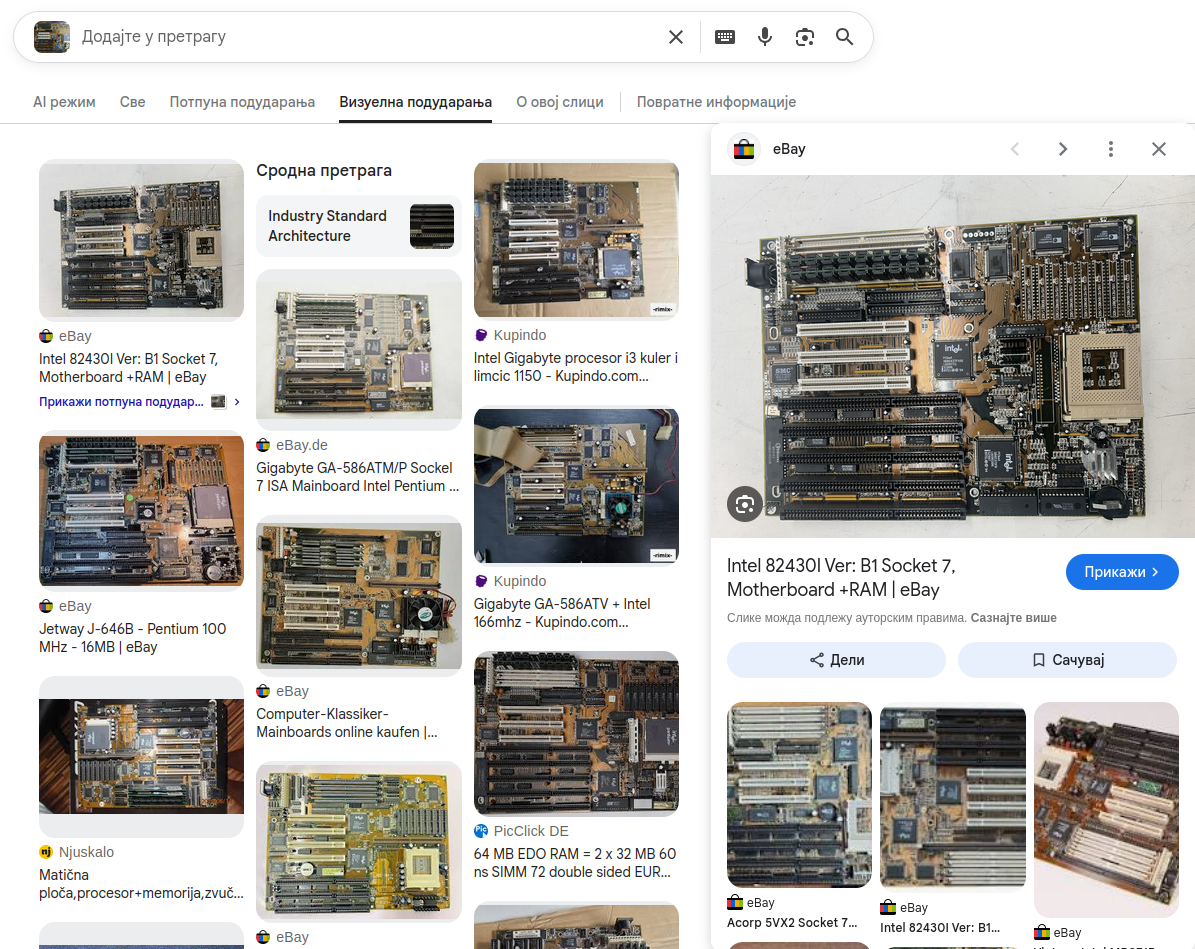Open the Kupindo 'Gigabyte GA-586ATV' thumbnail
Viewport: 1195px width, 949px height.
point(576,485)
